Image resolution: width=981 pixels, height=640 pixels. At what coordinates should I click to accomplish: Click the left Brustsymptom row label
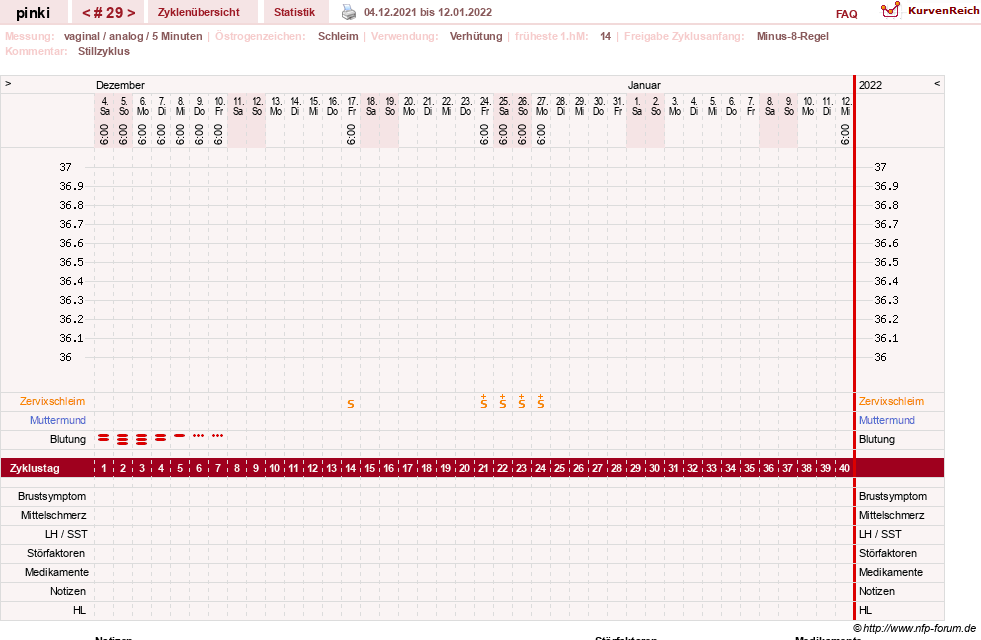52,496
